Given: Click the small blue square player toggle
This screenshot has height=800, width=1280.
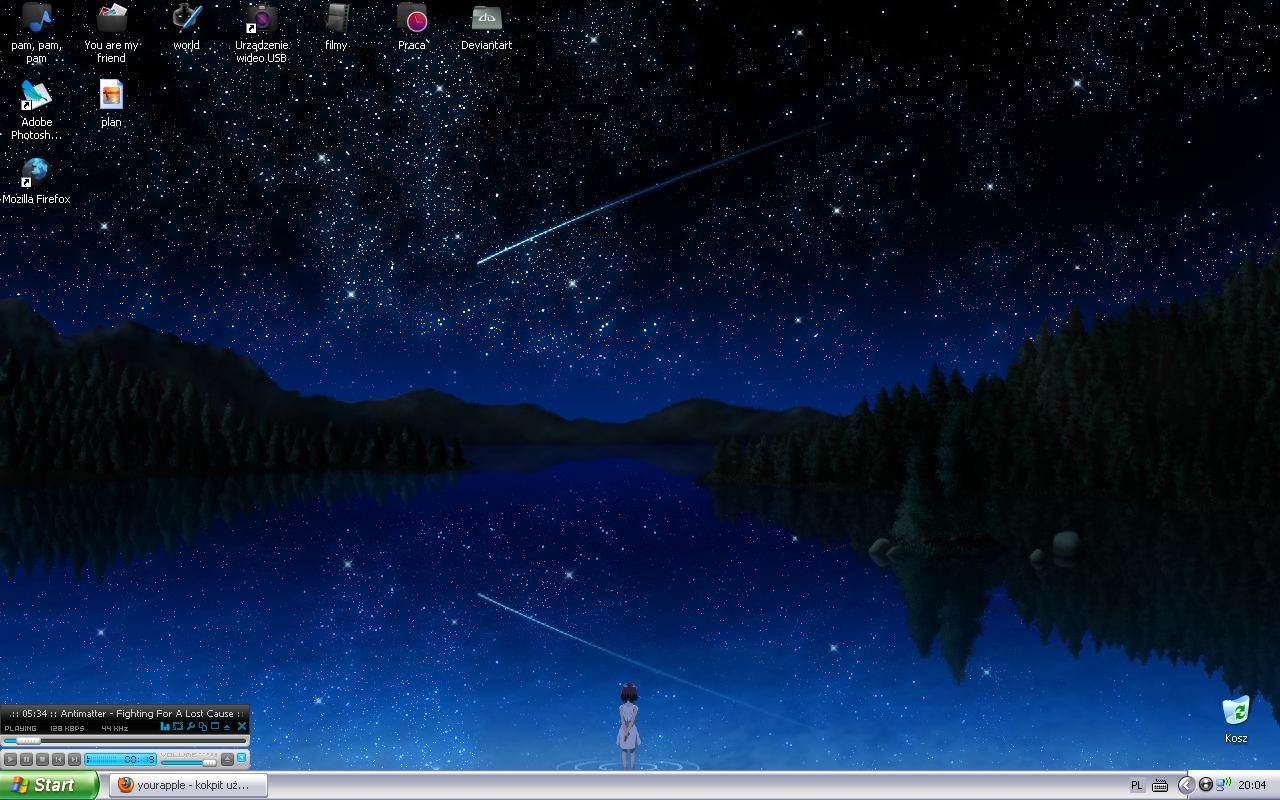Looking at the screenshot, I should 241,758.
